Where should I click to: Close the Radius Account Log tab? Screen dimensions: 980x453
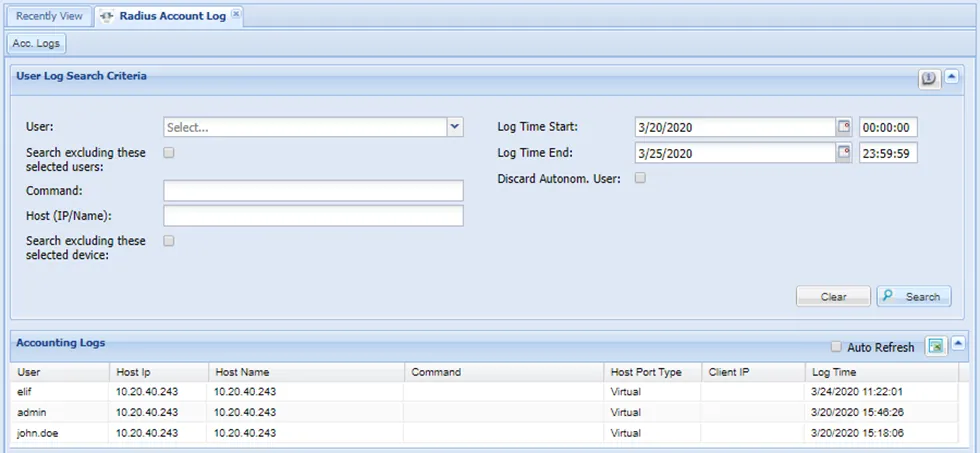(236, 15)
